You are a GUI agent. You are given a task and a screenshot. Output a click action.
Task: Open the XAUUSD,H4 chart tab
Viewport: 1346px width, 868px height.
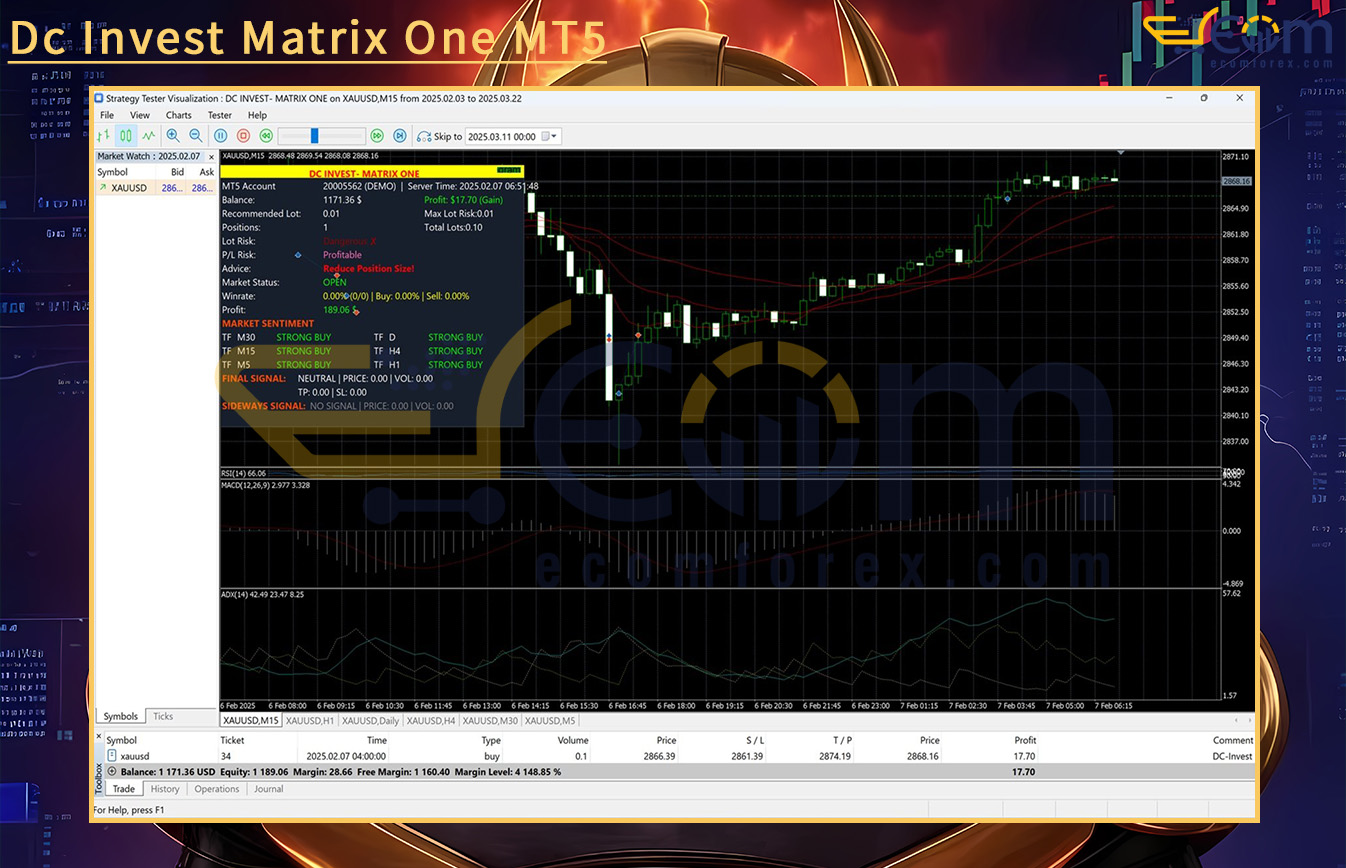point(431,720)
